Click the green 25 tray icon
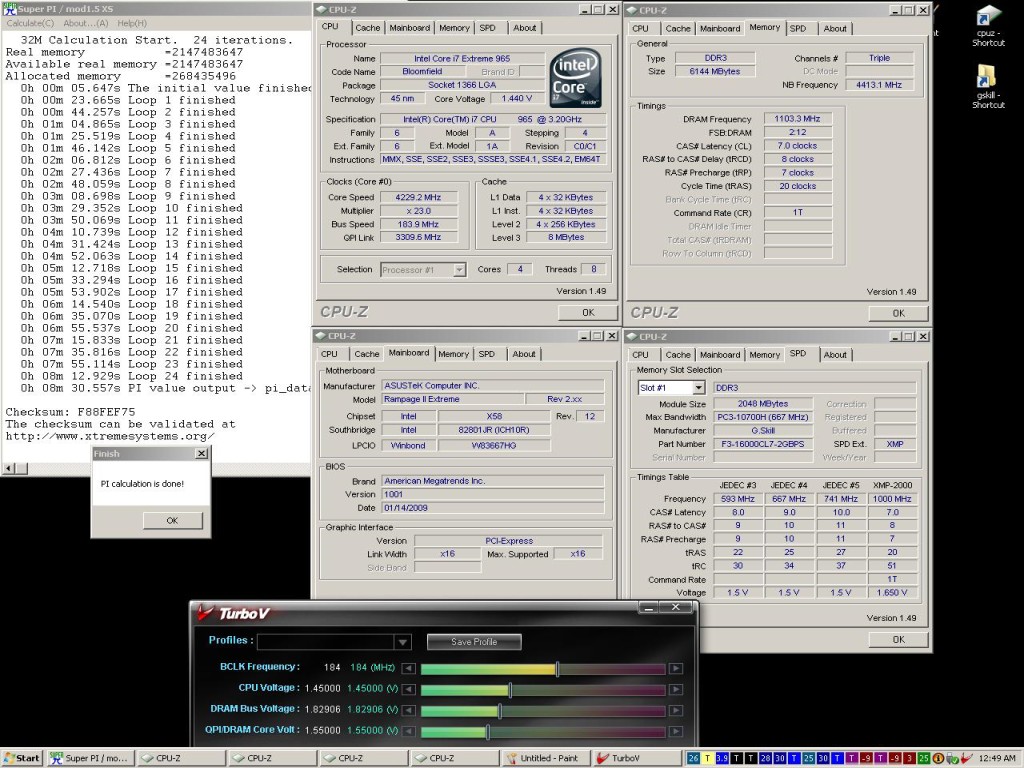The height and width of the screenshot is (768, 1024). tap(923, 758)
